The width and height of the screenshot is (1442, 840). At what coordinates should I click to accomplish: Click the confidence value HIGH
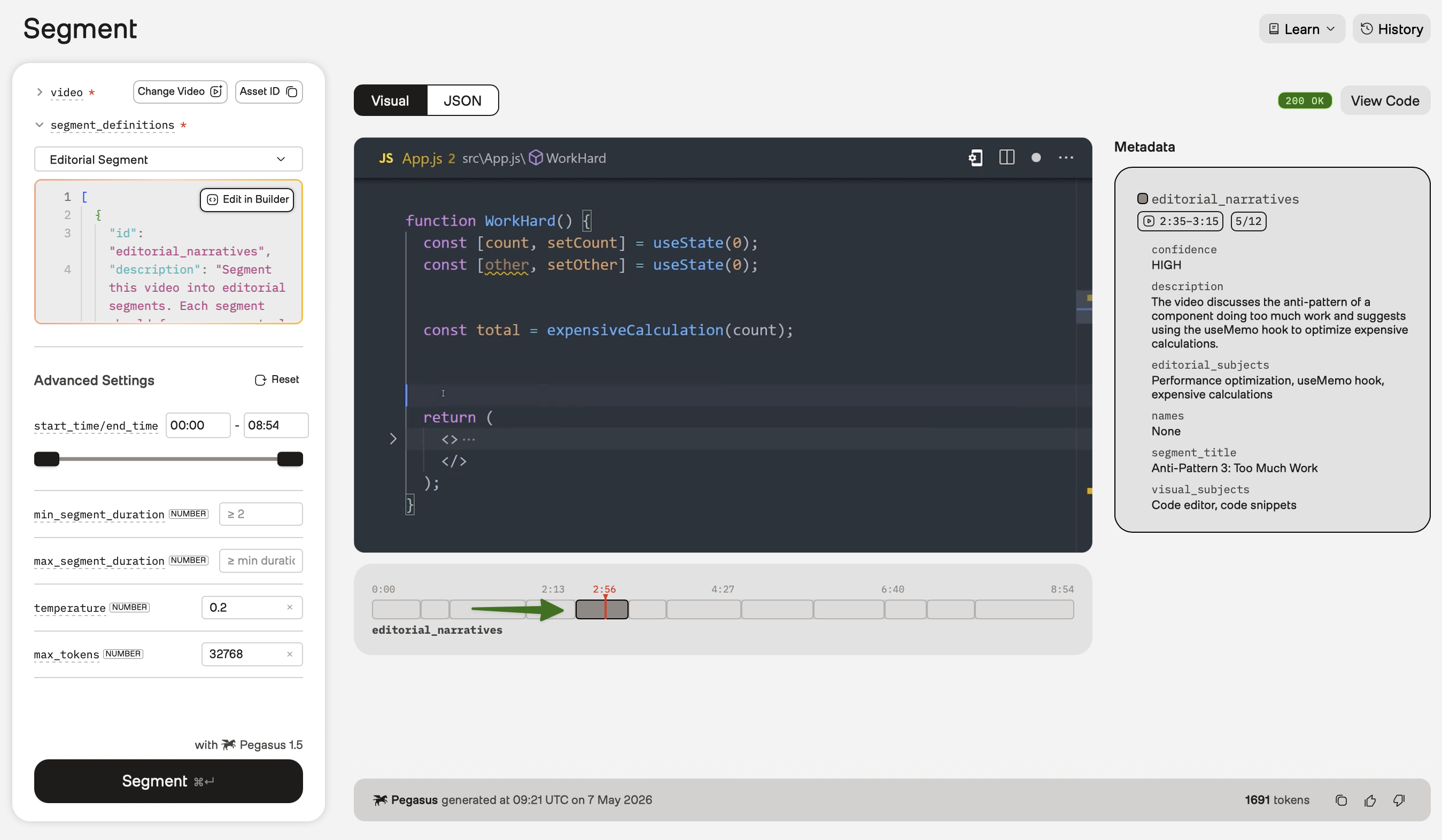pos(1166,265)
